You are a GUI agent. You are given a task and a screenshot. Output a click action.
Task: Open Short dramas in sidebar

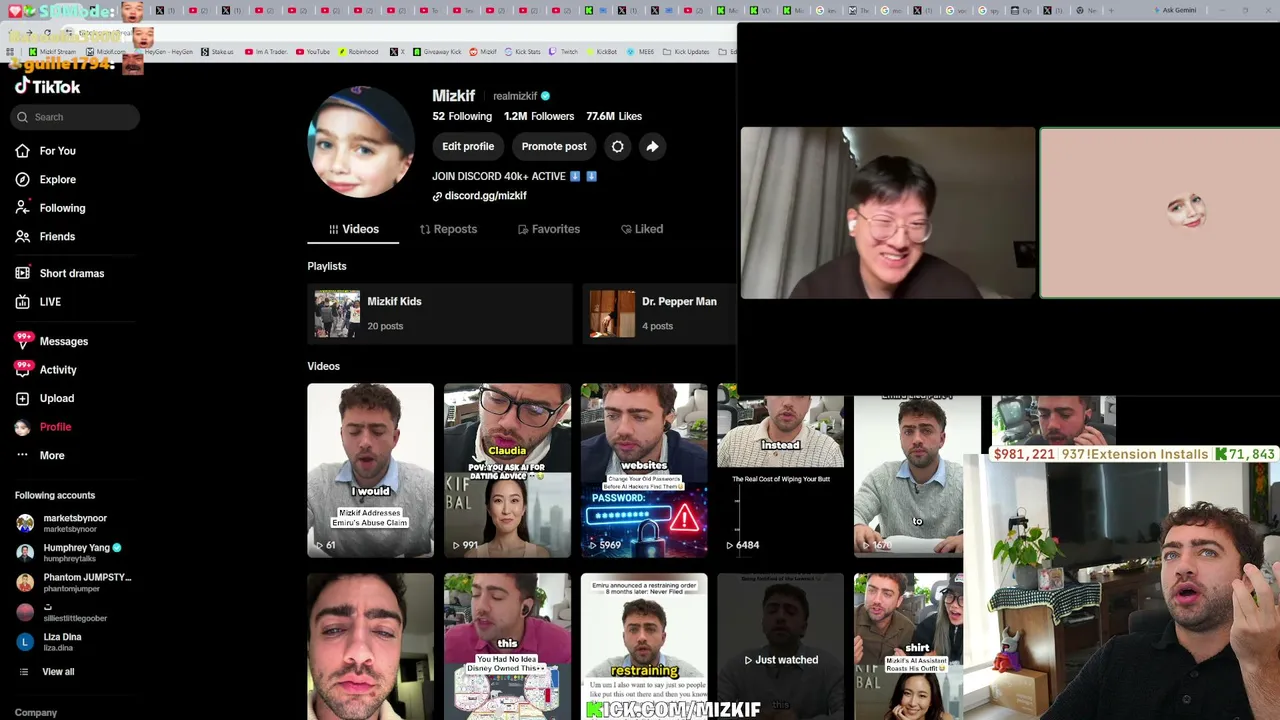tap(60, 273)
